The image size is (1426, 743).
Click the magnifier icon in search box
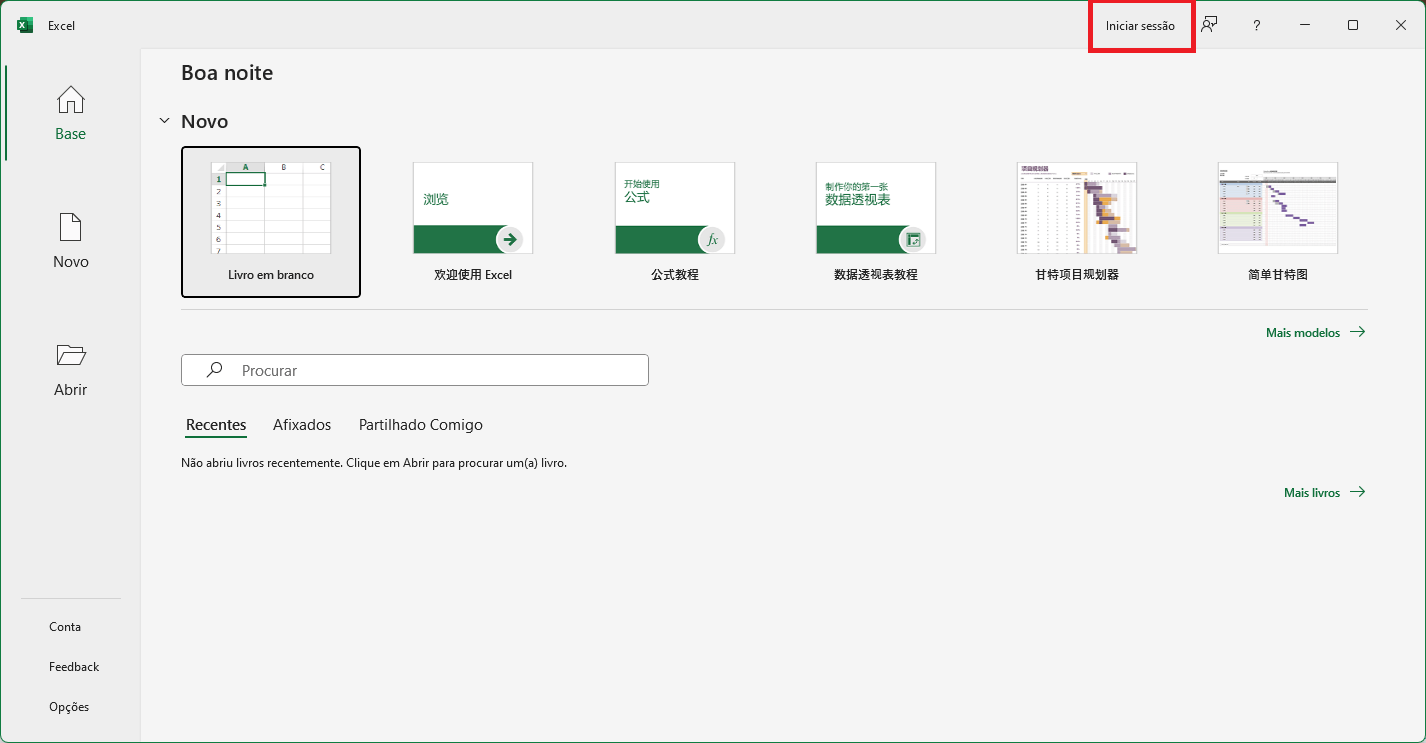pos(214,370)
